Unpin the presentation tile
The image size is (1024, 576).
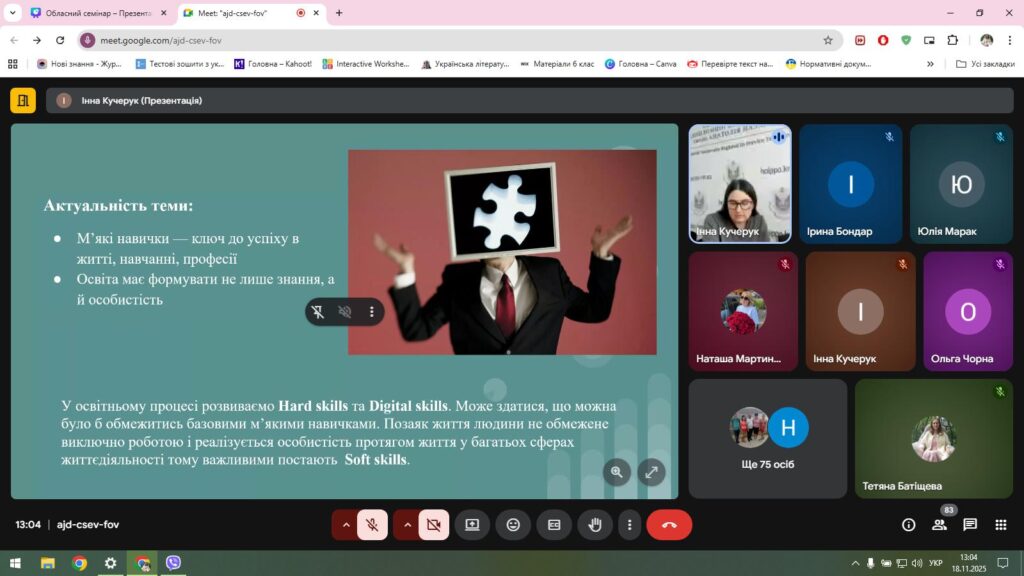317,312
